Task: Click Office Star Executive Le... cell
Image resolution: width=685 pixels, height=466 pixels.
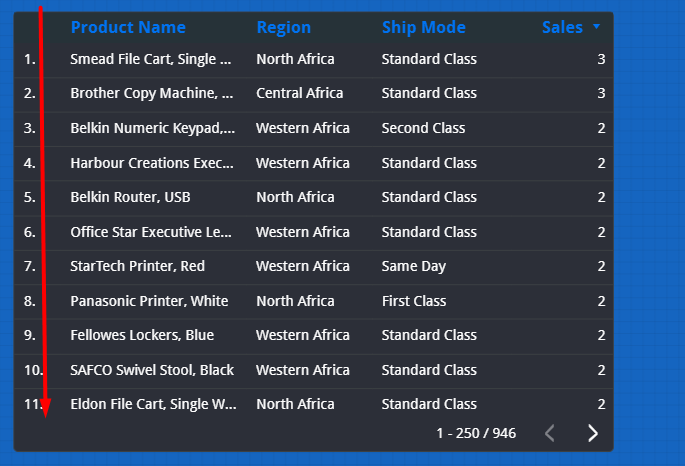Action: pyautogui.click(x=151, y=232)
